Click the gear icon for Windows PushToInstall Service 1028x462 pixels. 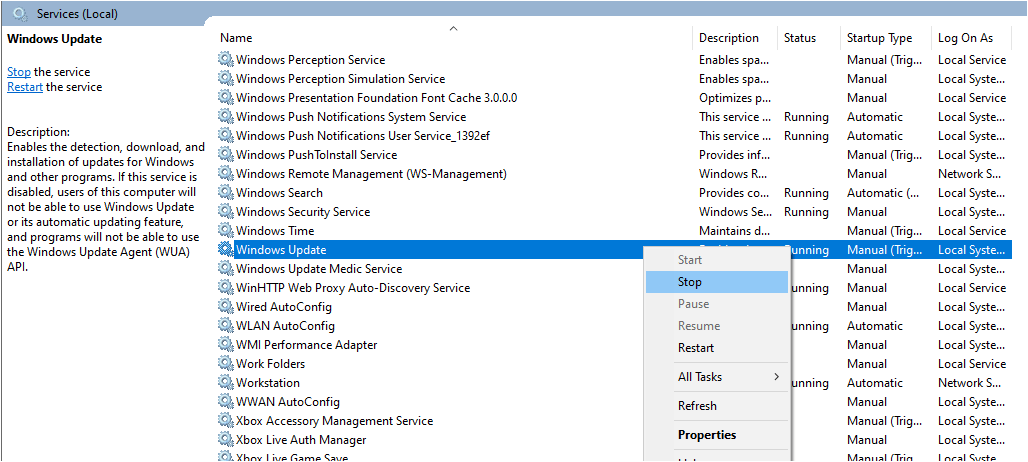coord(226,155)
